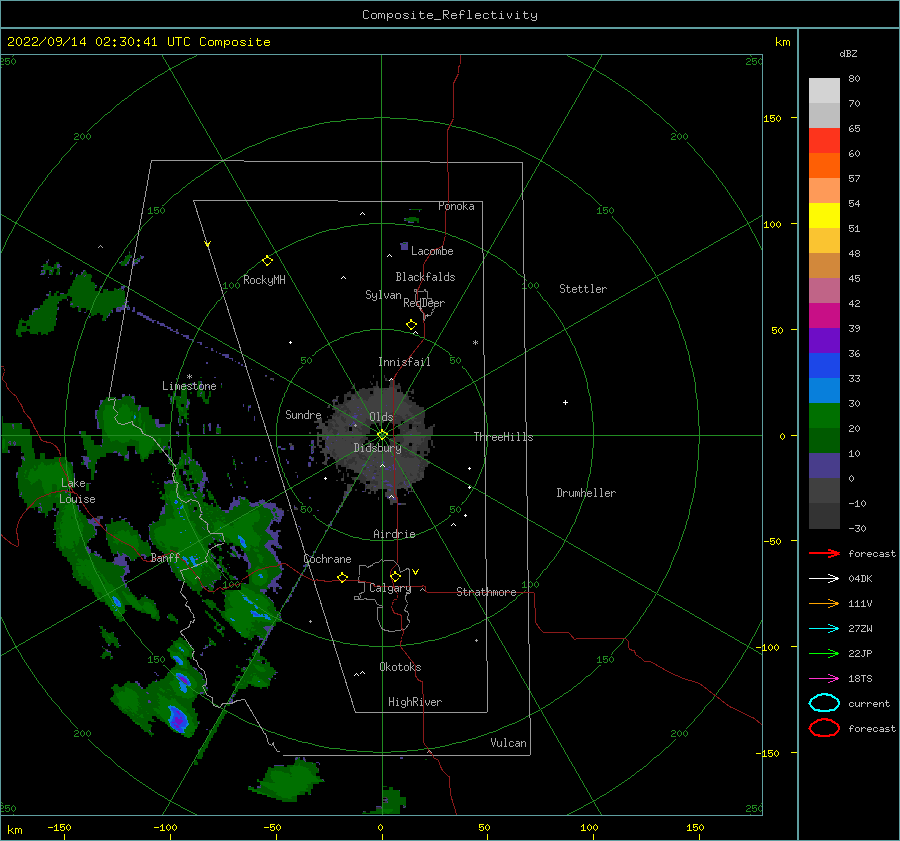Click the asterisk marker above Limestone
Image resolution: width=900 pixels, height=841 pixels.
189,377
